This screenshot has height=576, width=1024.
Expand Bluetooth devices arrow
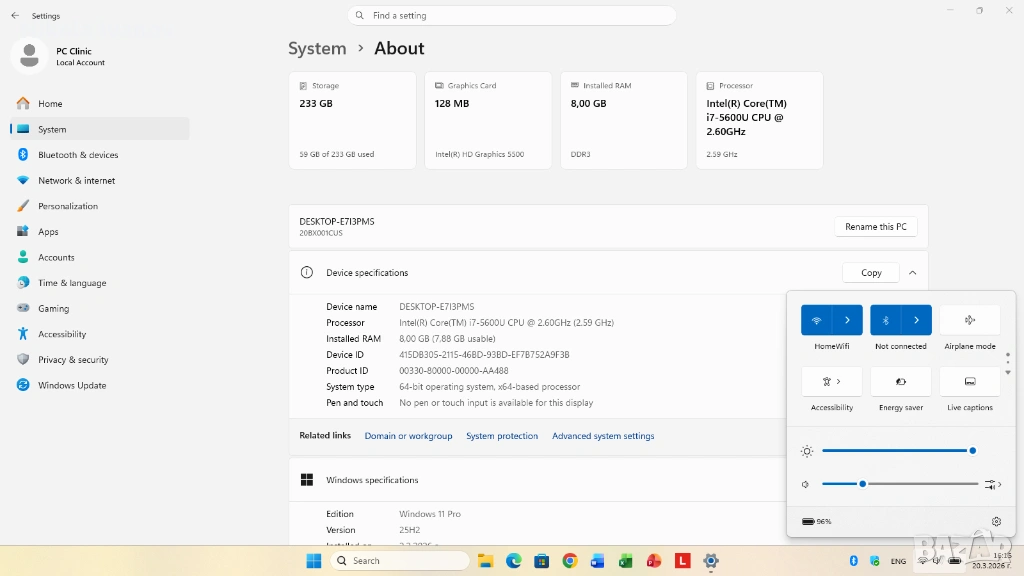pyautogui.click(x=916, y=320)
